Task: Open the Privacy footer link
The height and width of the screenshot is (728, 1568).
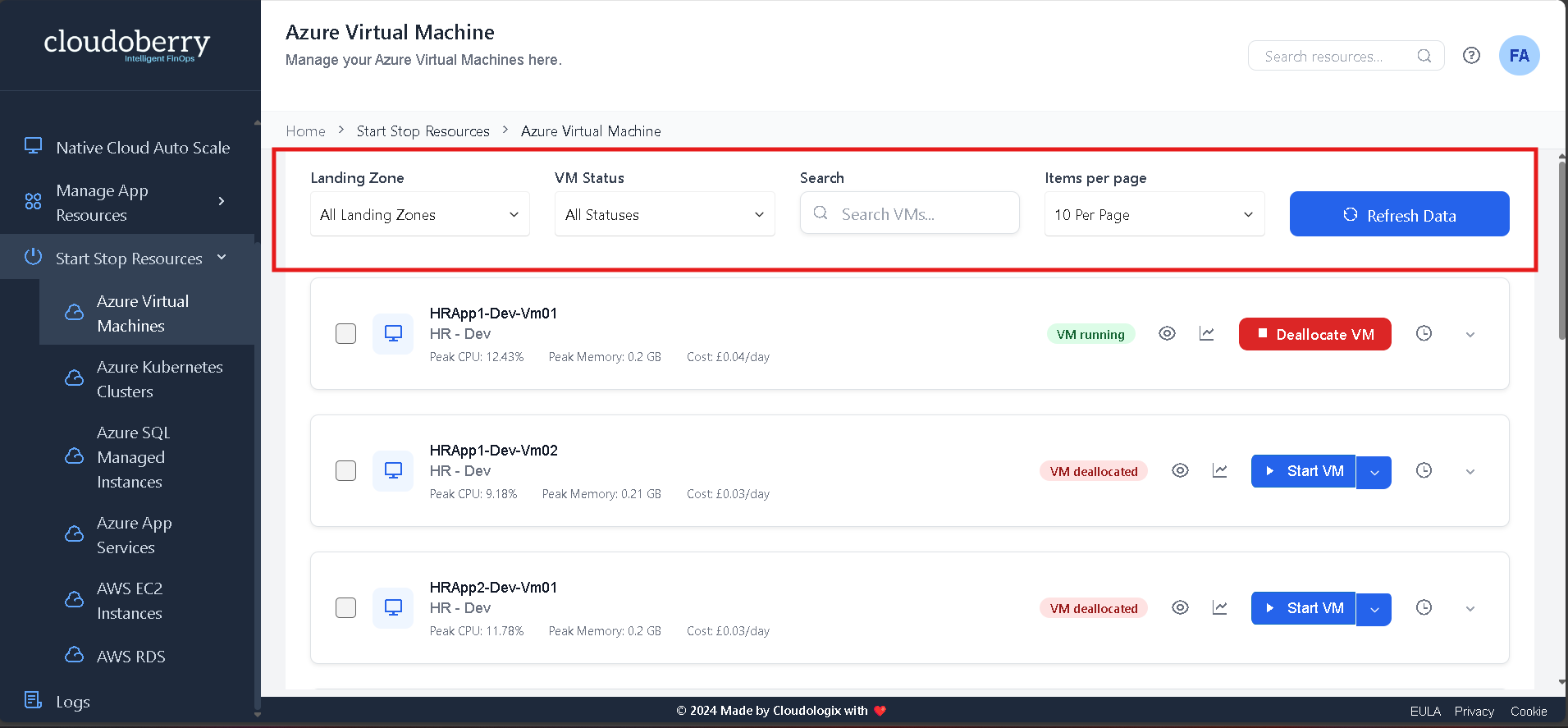Action: 1474,712
